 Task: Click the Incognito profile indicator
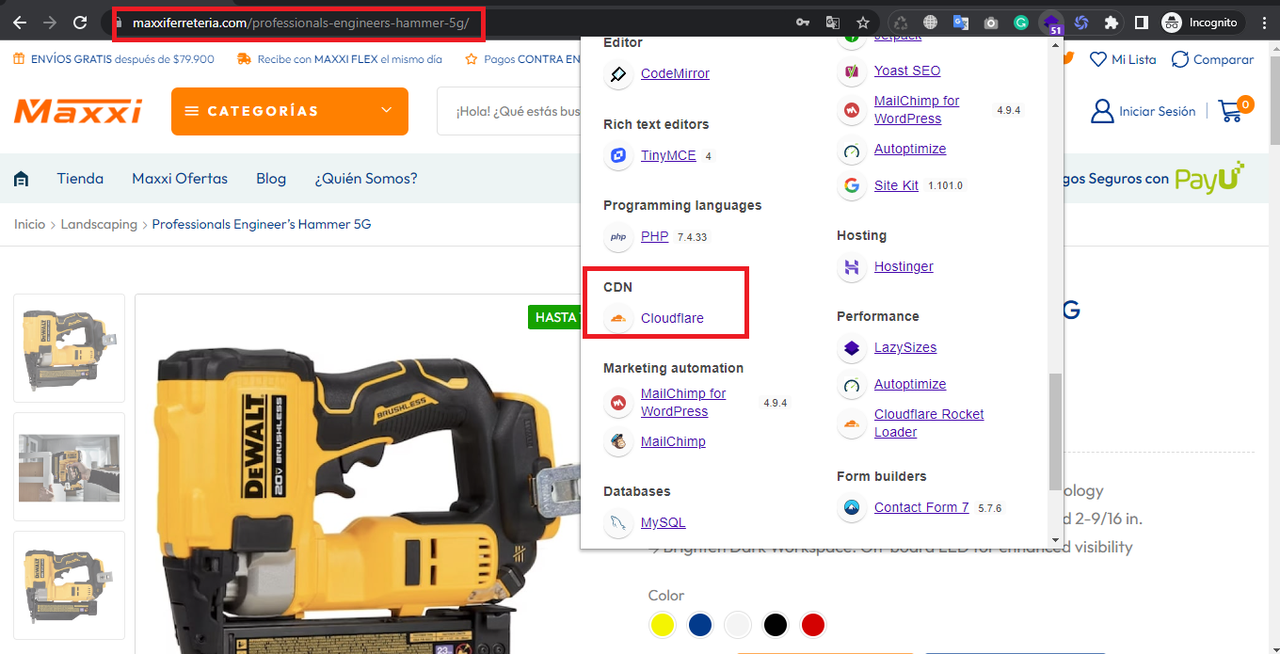[x=1200, y=22]
